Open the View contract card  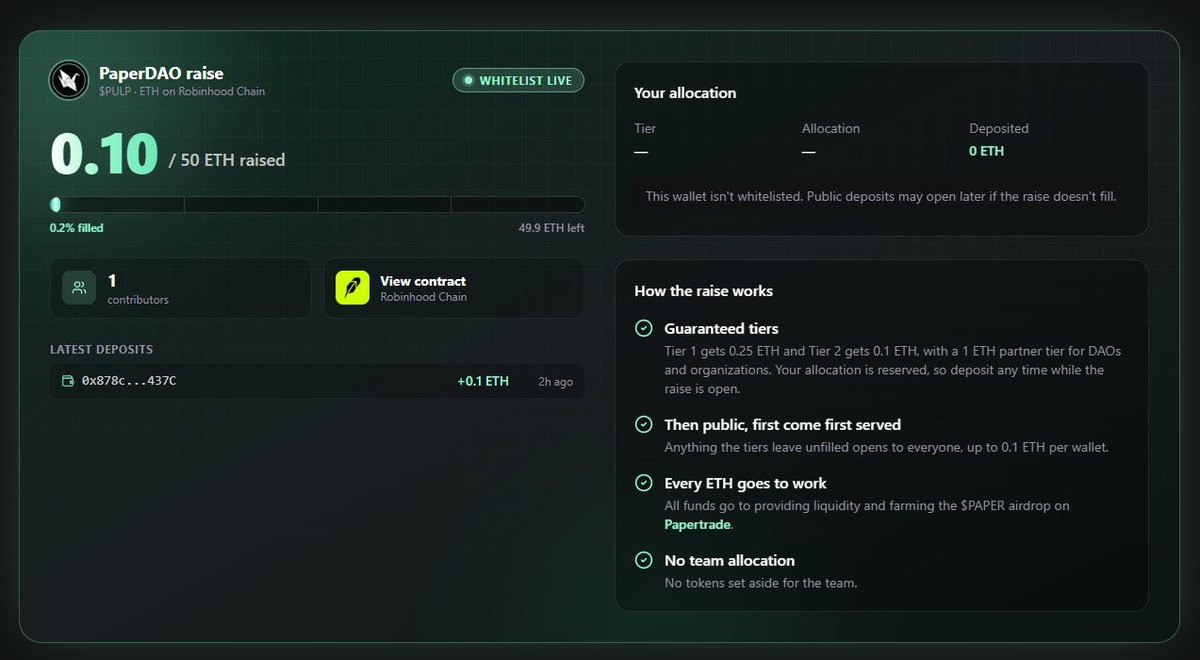tap(454, 288)
